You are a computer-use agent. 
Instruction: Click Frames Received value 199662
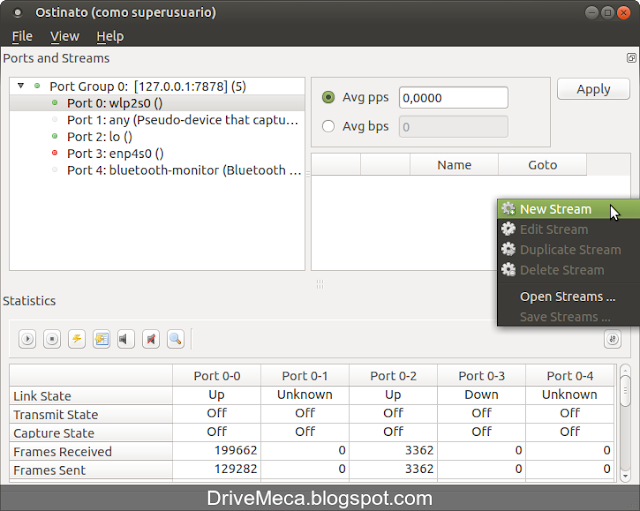click(x=217, y=450)
